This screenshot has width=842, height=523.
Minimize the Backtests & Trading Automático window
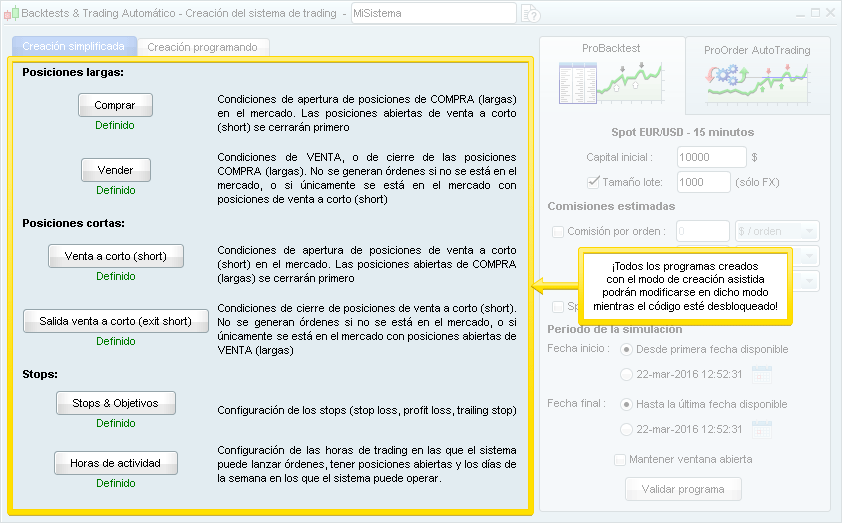[x=800, y=13]
